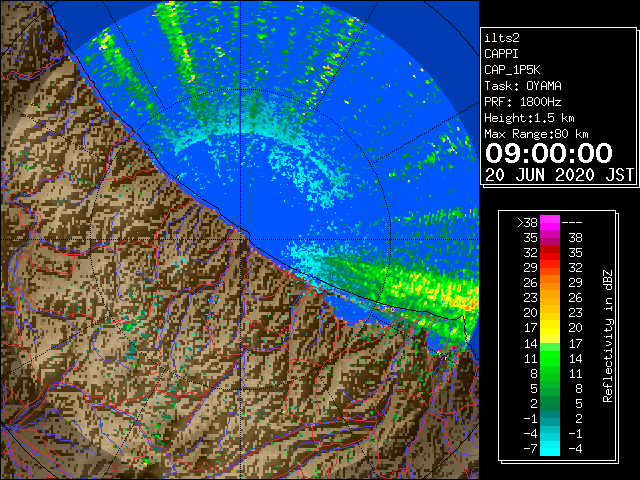
Task: Click the --- legend entry at top right
Action: tap(572, 223)
